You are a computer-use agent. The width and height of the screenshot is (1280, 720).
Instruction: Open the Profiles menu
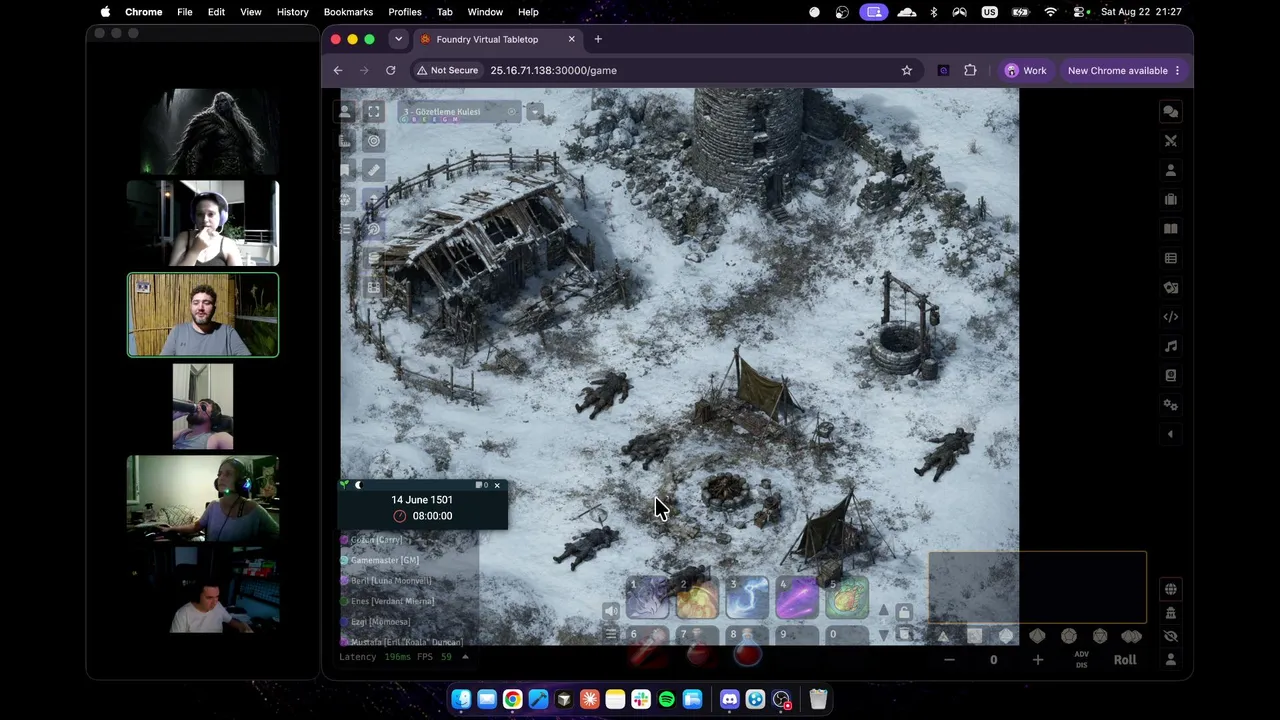point(405,12)
